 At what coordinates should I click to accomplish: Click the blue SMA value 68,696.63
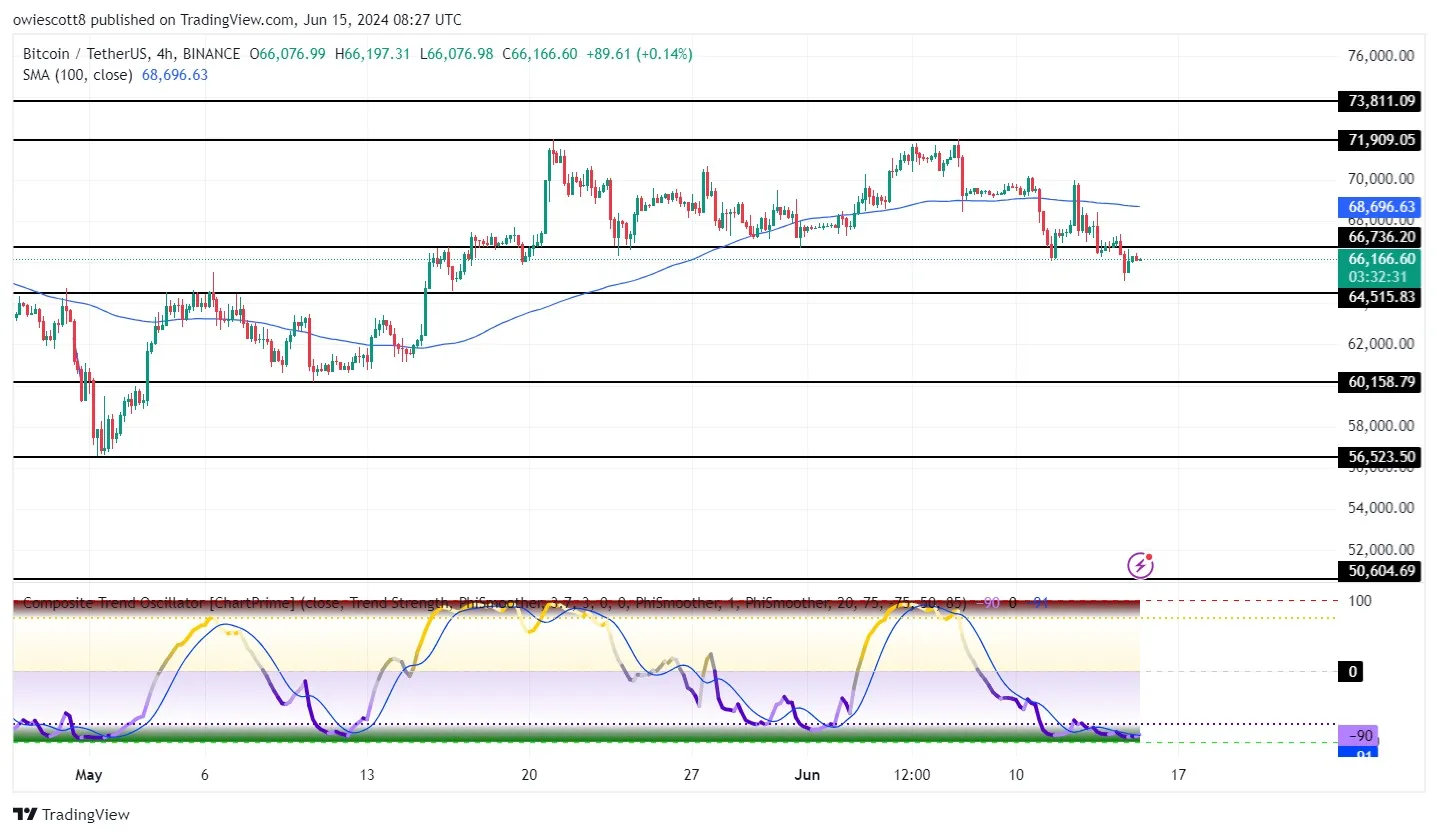174,74
